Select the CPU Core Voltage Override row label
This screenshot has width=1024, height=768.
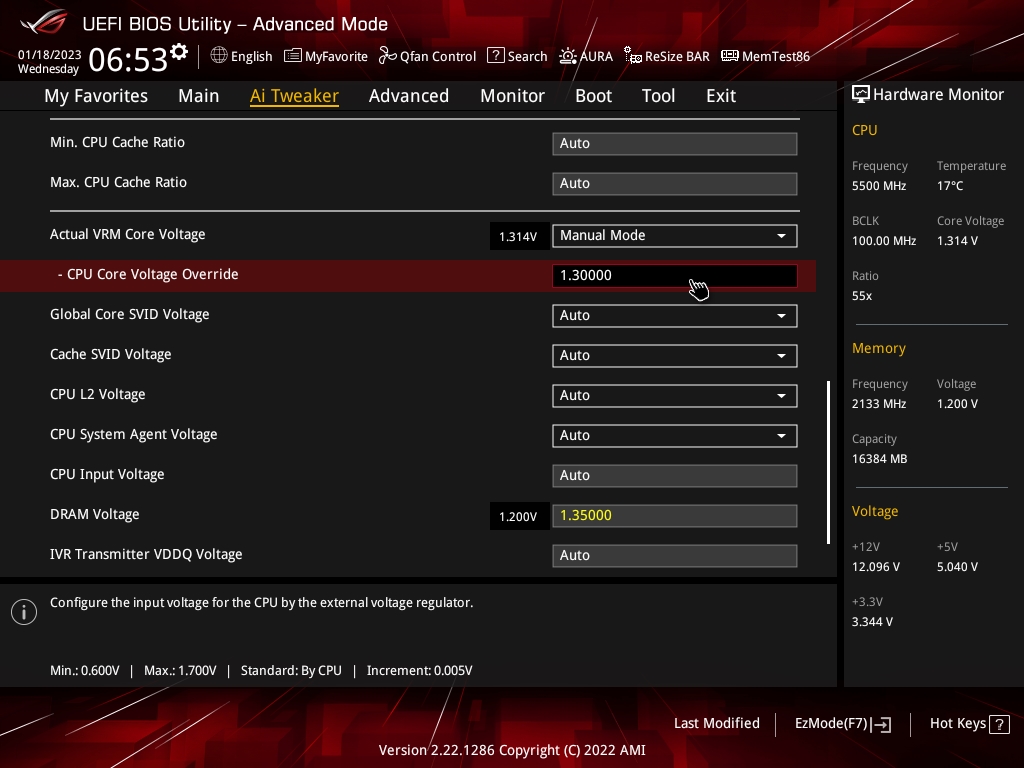148,274
